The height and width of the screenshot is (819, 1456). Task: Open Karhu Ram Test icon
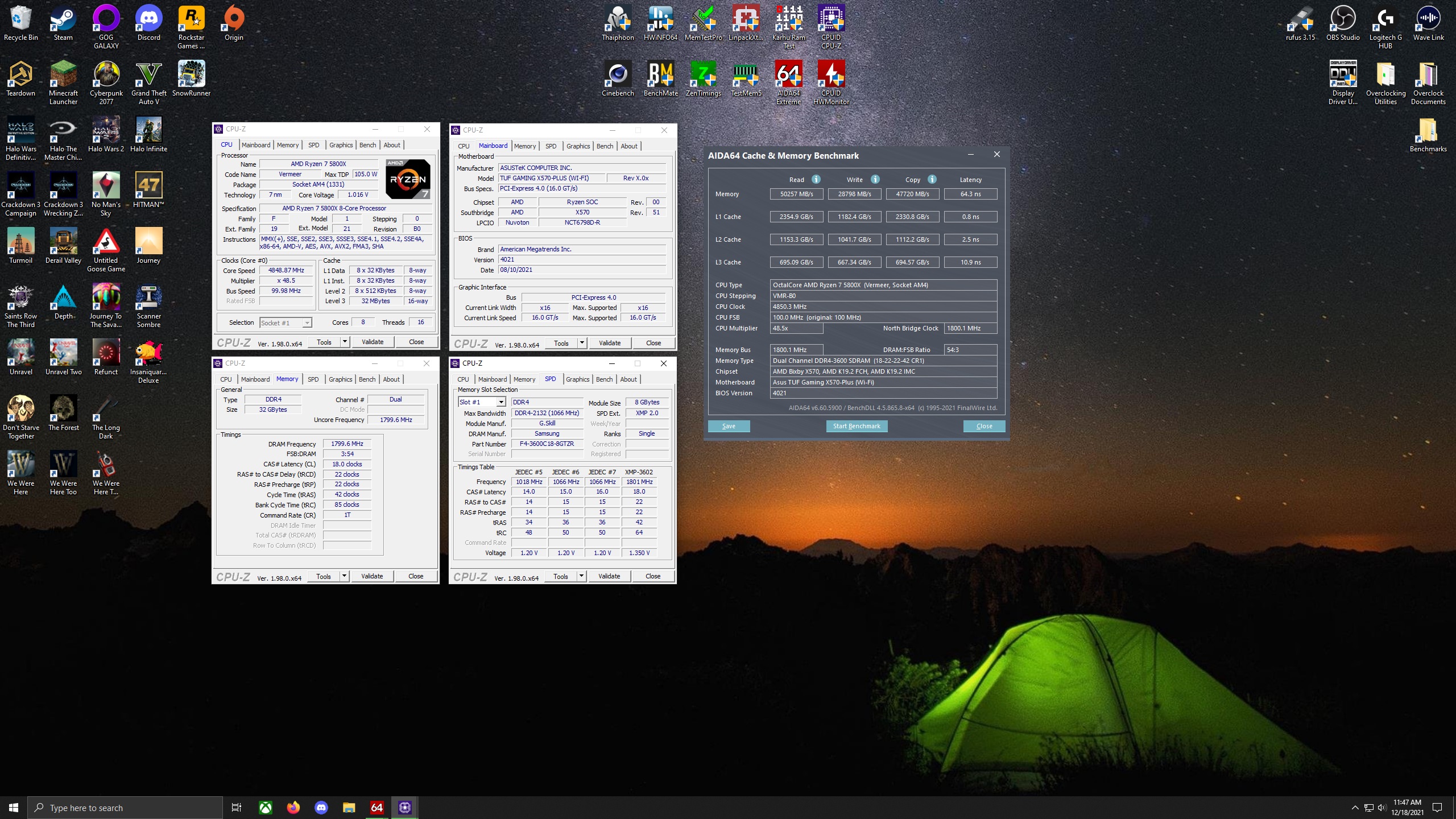788,27
